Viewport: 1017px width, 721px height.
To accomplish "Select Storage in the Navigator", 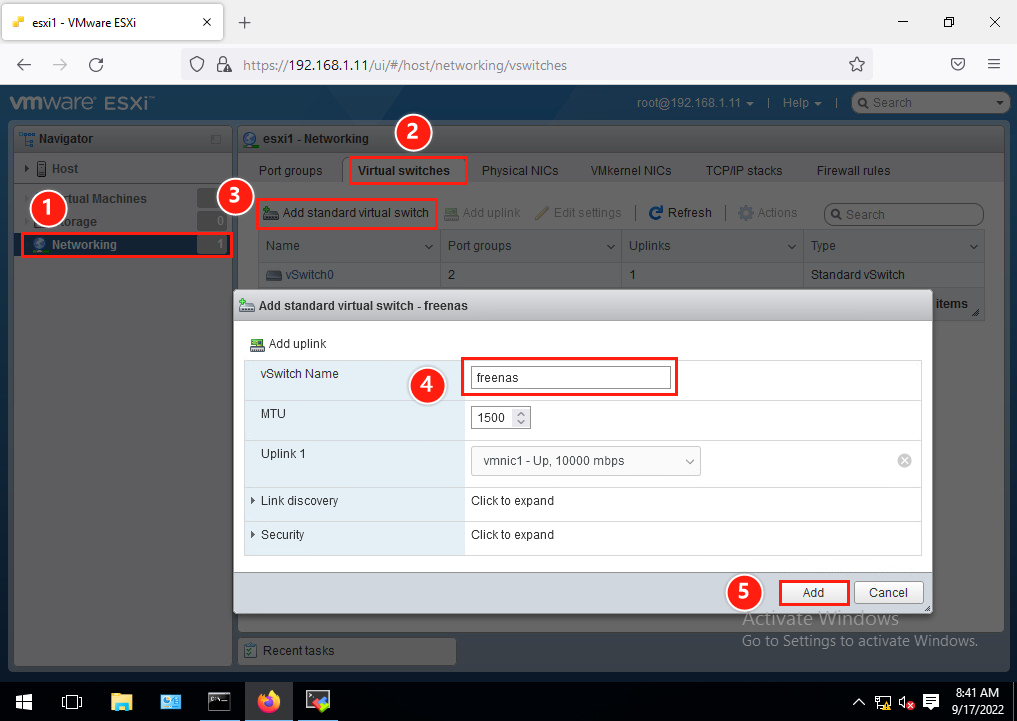I will (x=86, y=221).
